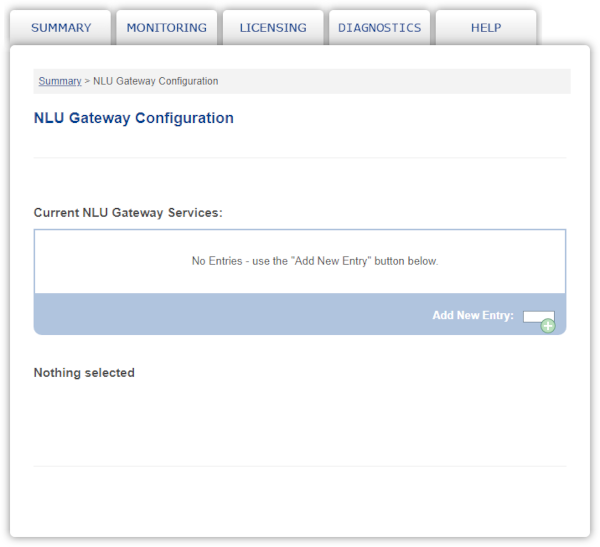600x547 pixels.
Task: Switch to the MONITORING tab
Action: 167,28
